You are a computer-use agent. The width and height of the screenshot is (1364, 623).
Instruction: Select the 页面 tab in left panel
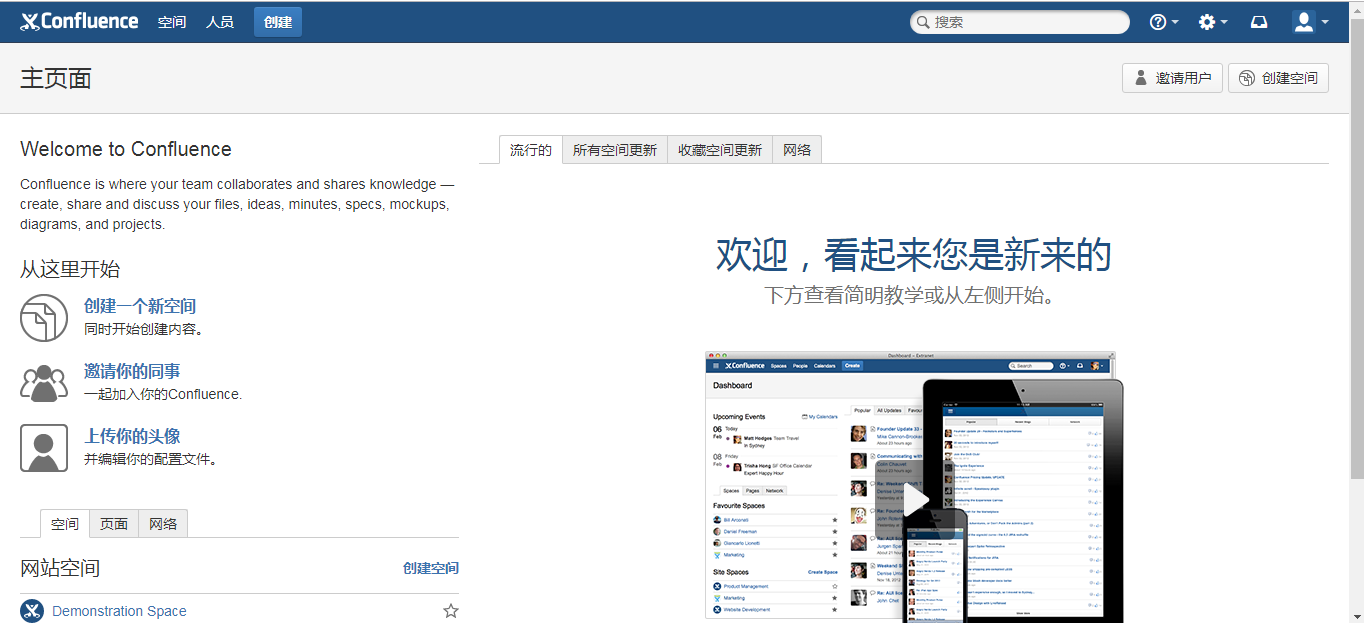(114, 524)
